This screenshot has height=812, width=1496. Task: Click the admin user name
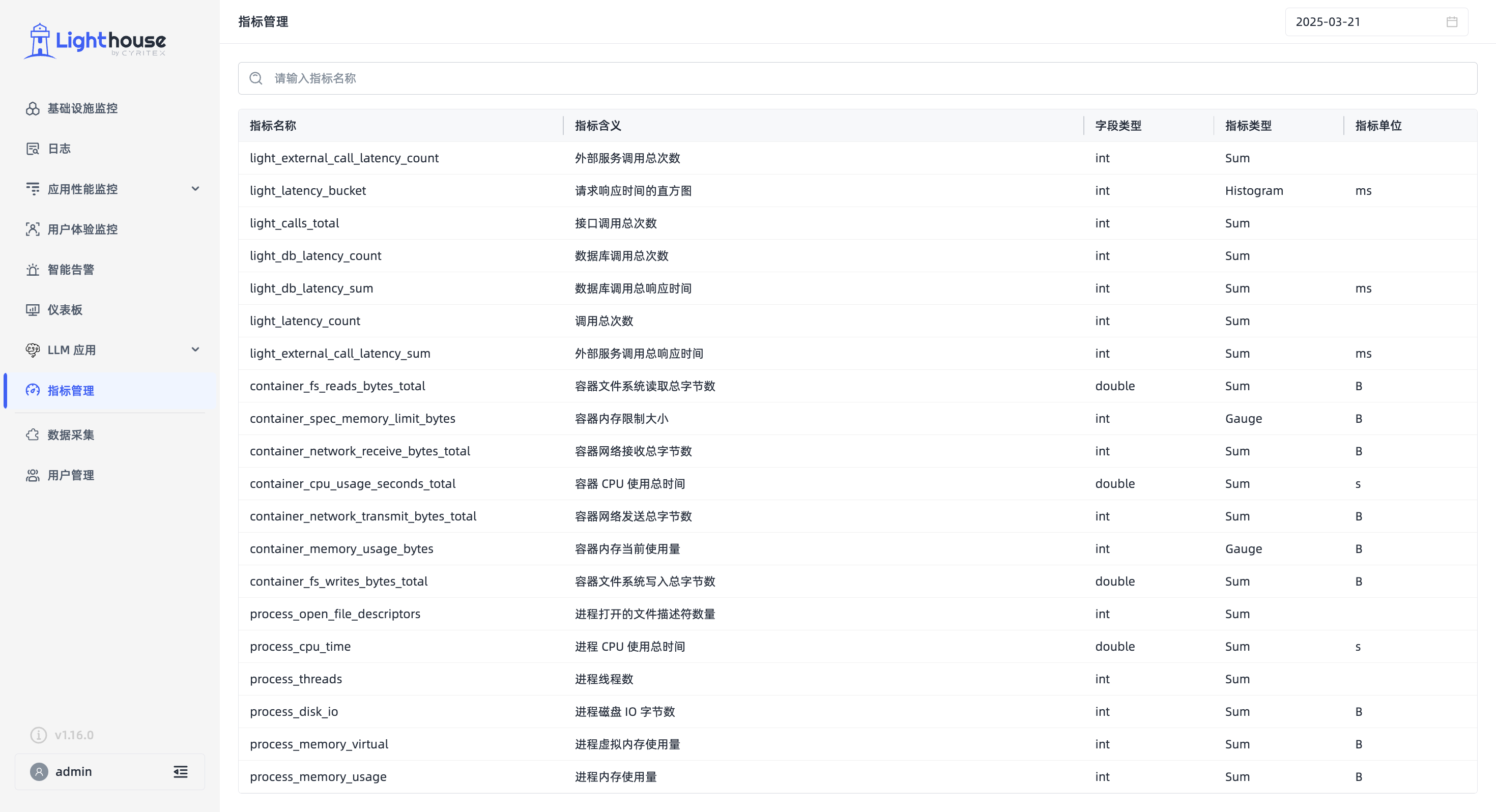[x=74, y=771]
